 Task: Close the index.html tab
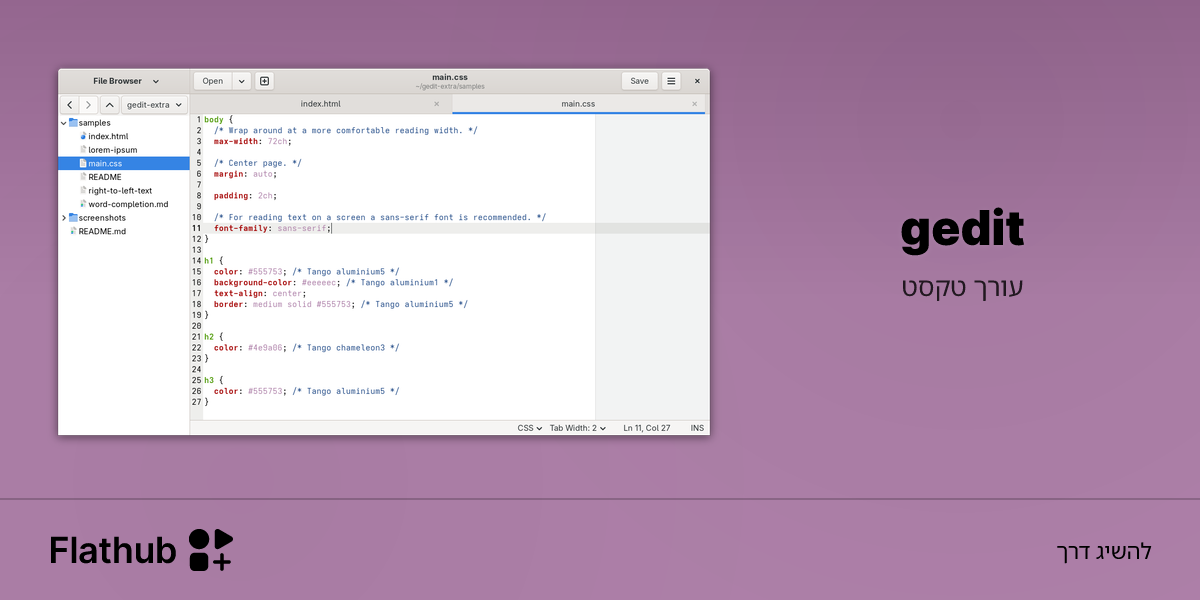pyautogui.click(x=437, y=104)
